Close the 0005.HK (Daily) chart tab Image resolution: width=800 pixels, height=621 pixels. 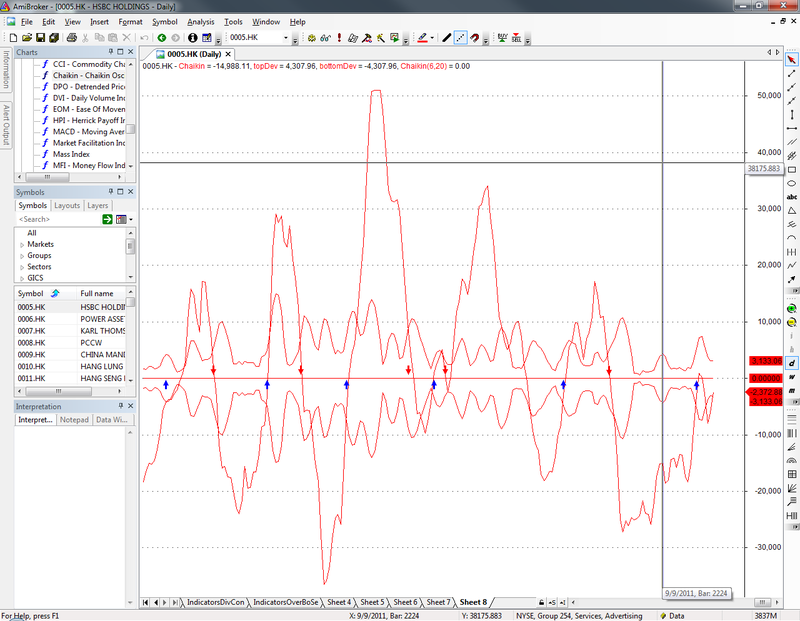point(228,54)
